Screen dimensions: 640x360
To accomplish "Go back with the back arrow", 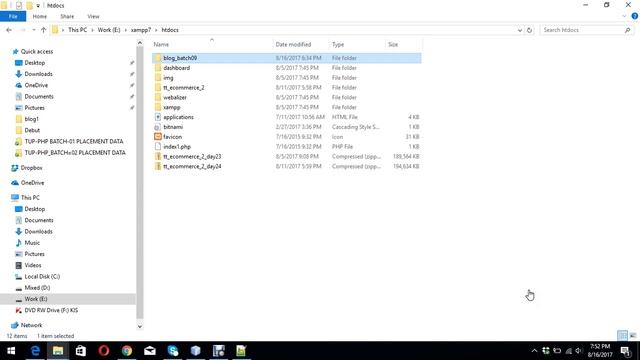I will tap(9, 30).
